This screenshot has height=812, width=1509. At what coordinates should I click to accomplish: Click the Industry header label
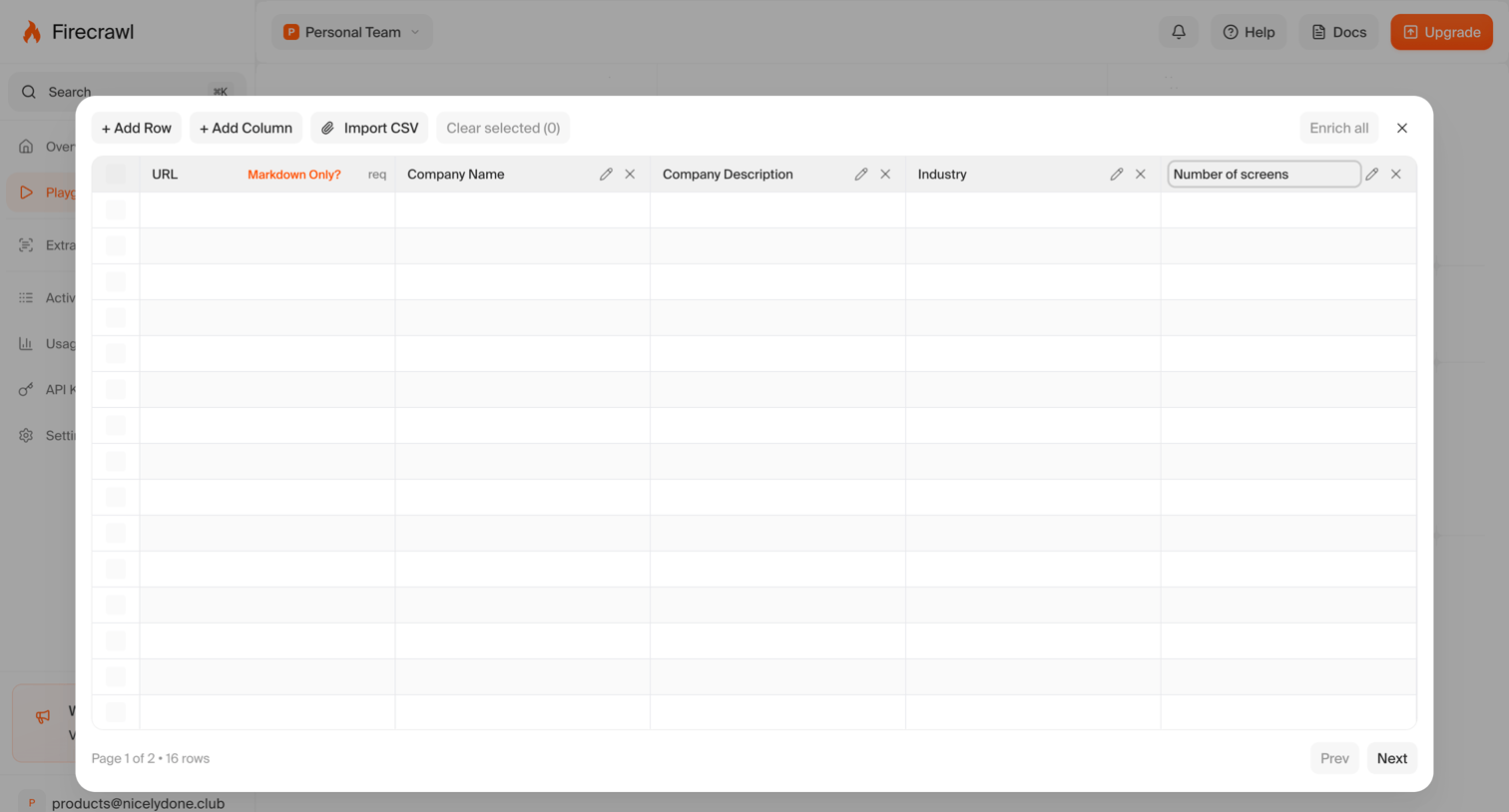click(x=942, y=174)
